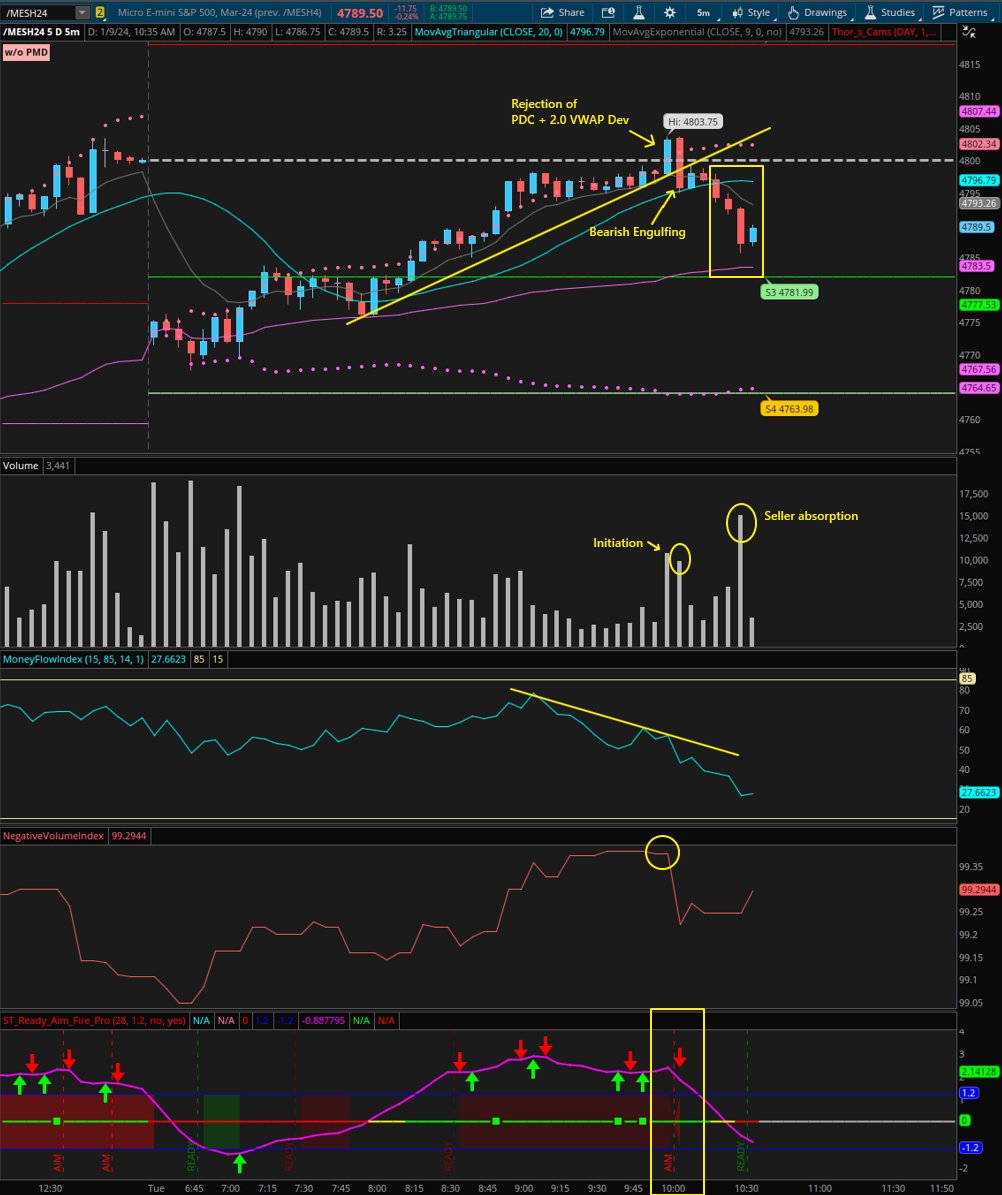Click the 2.14128 green axis label
Screen dimensions: 1002x1195
click(x=978, y=1072)
